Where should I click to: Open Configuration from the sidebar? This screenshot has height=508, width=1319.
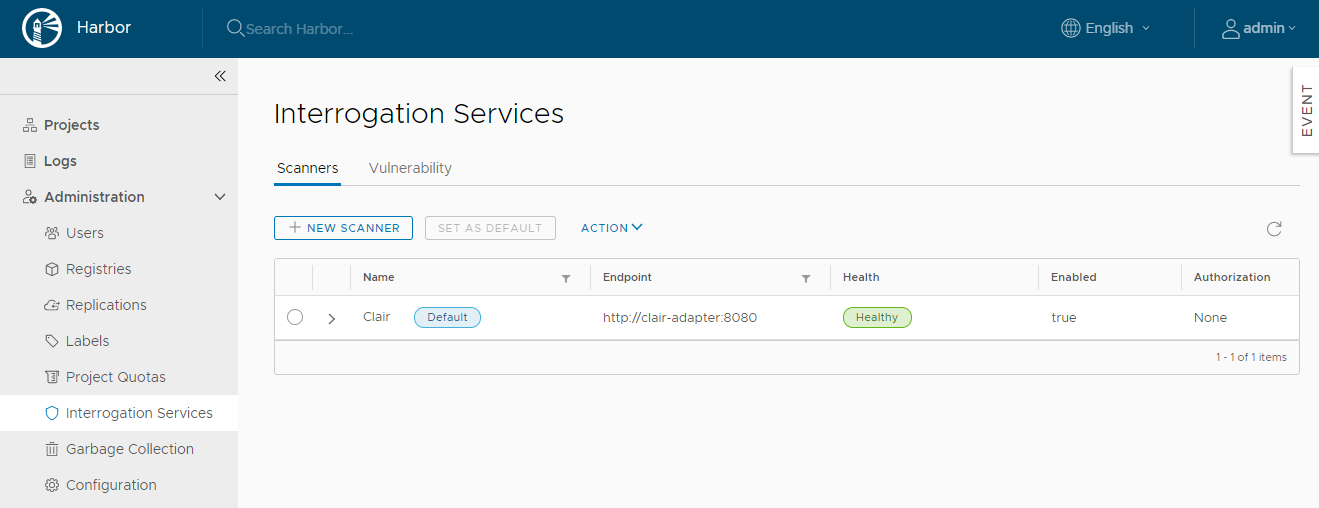(x=111, y=485)
